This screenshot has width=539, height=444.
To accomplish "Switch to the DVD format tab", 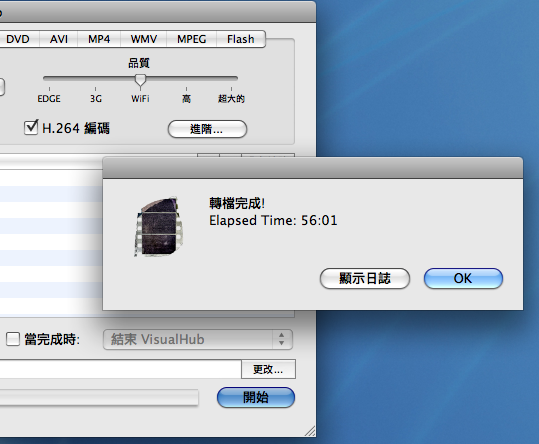I will (18, 39).
